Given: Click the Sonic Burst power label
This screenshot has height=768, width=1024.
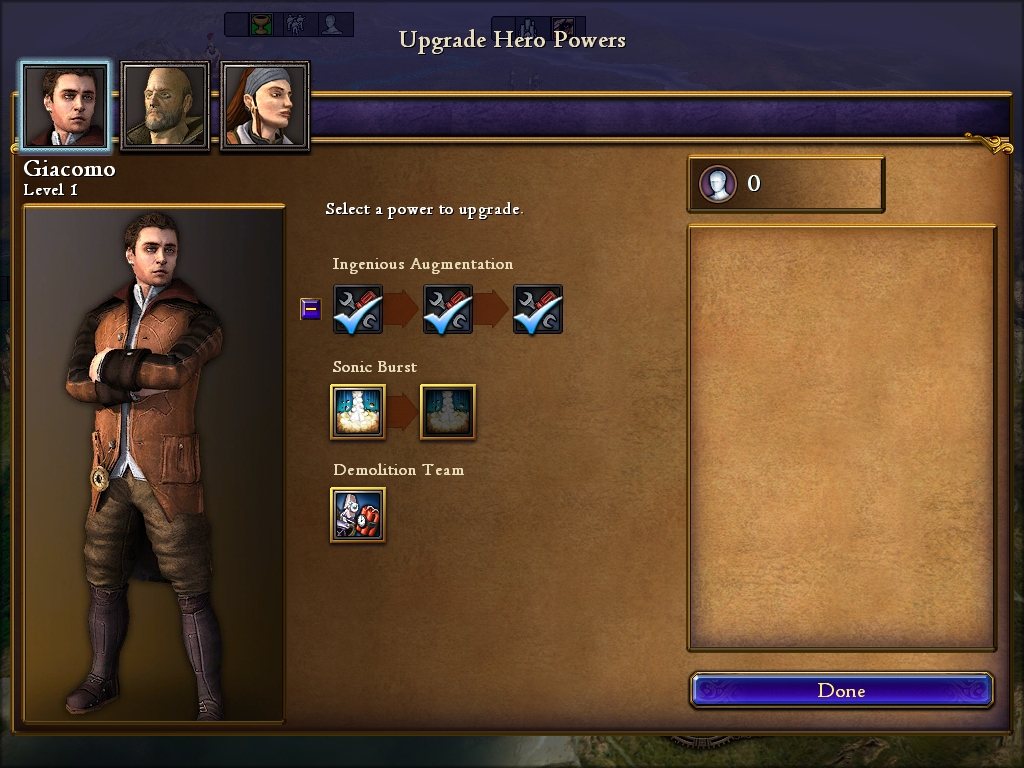Looking at the screenshot, I should pyautogui.click(x=375, y=367).
